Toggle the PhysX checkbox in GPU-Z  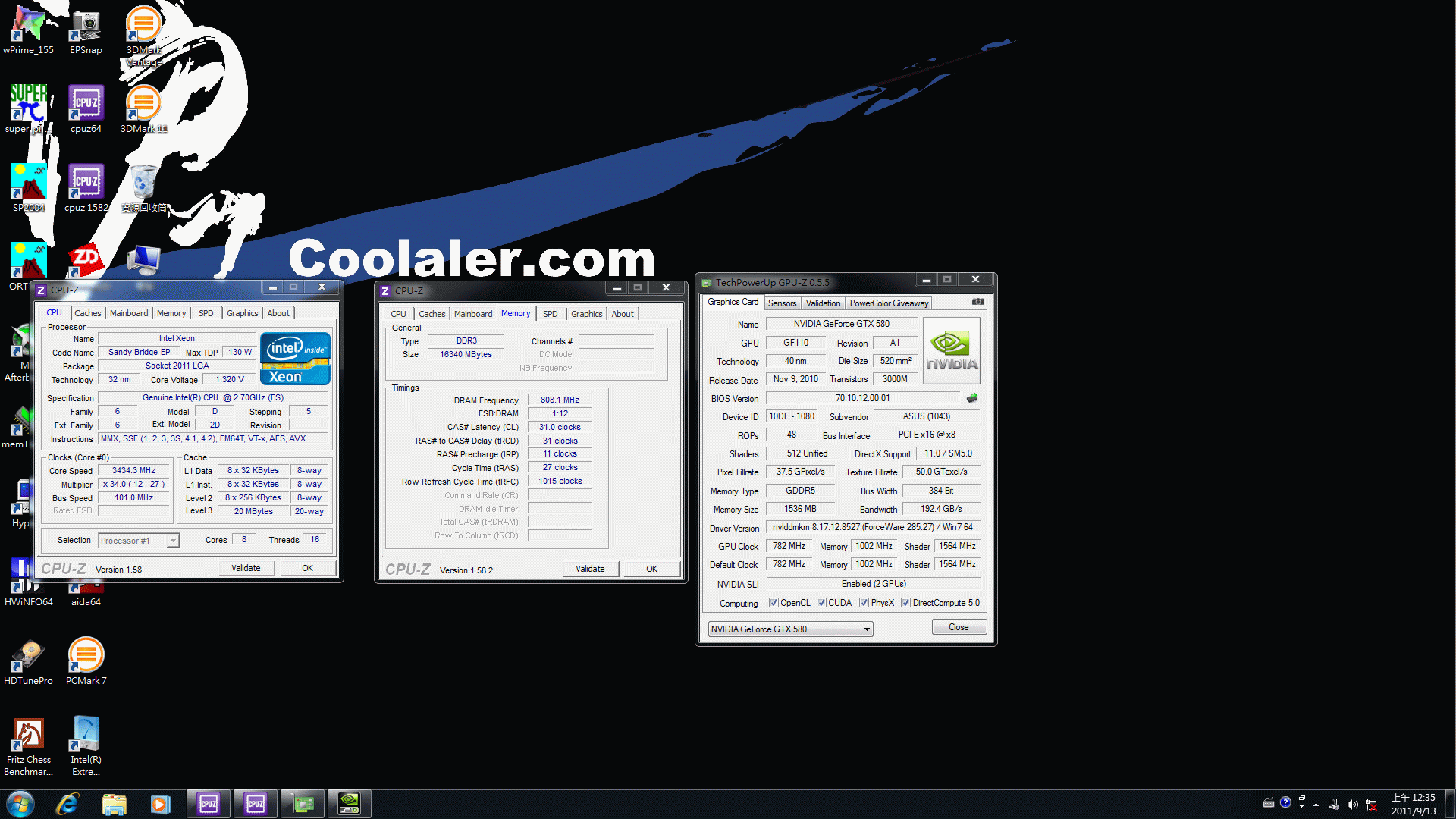coord(864,603)
